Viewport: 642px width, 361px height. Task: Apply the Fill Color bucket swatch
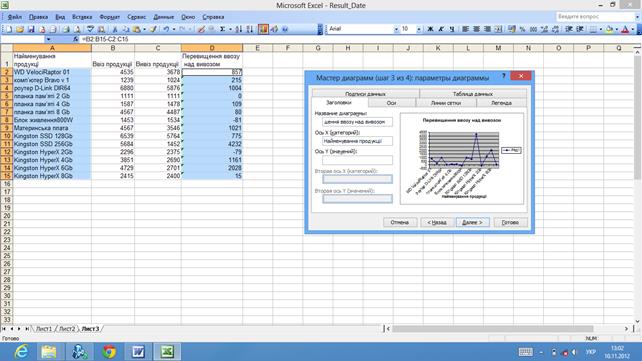(x=609, y=29)
